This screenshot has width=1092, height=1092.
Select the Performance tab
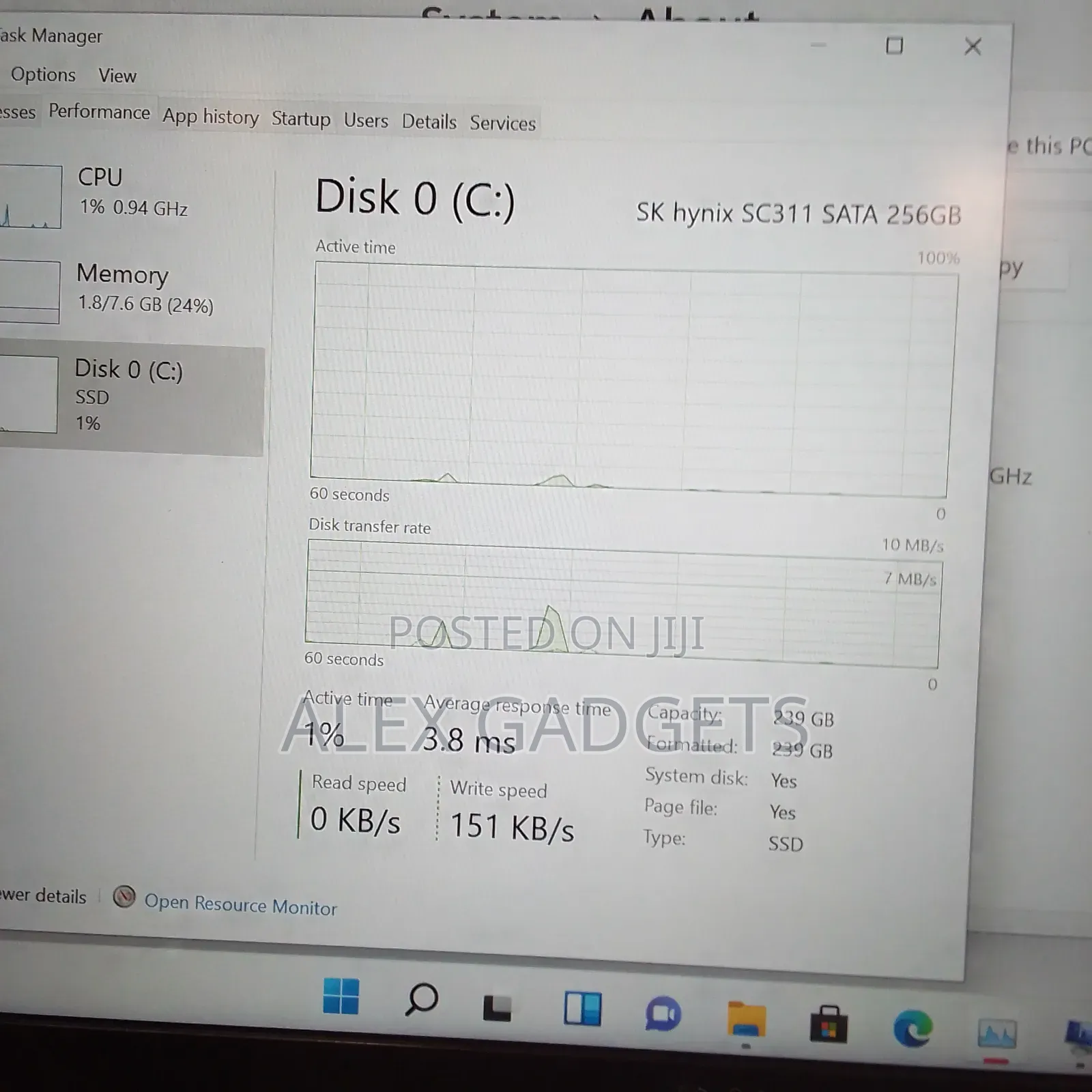click(100, 112)
